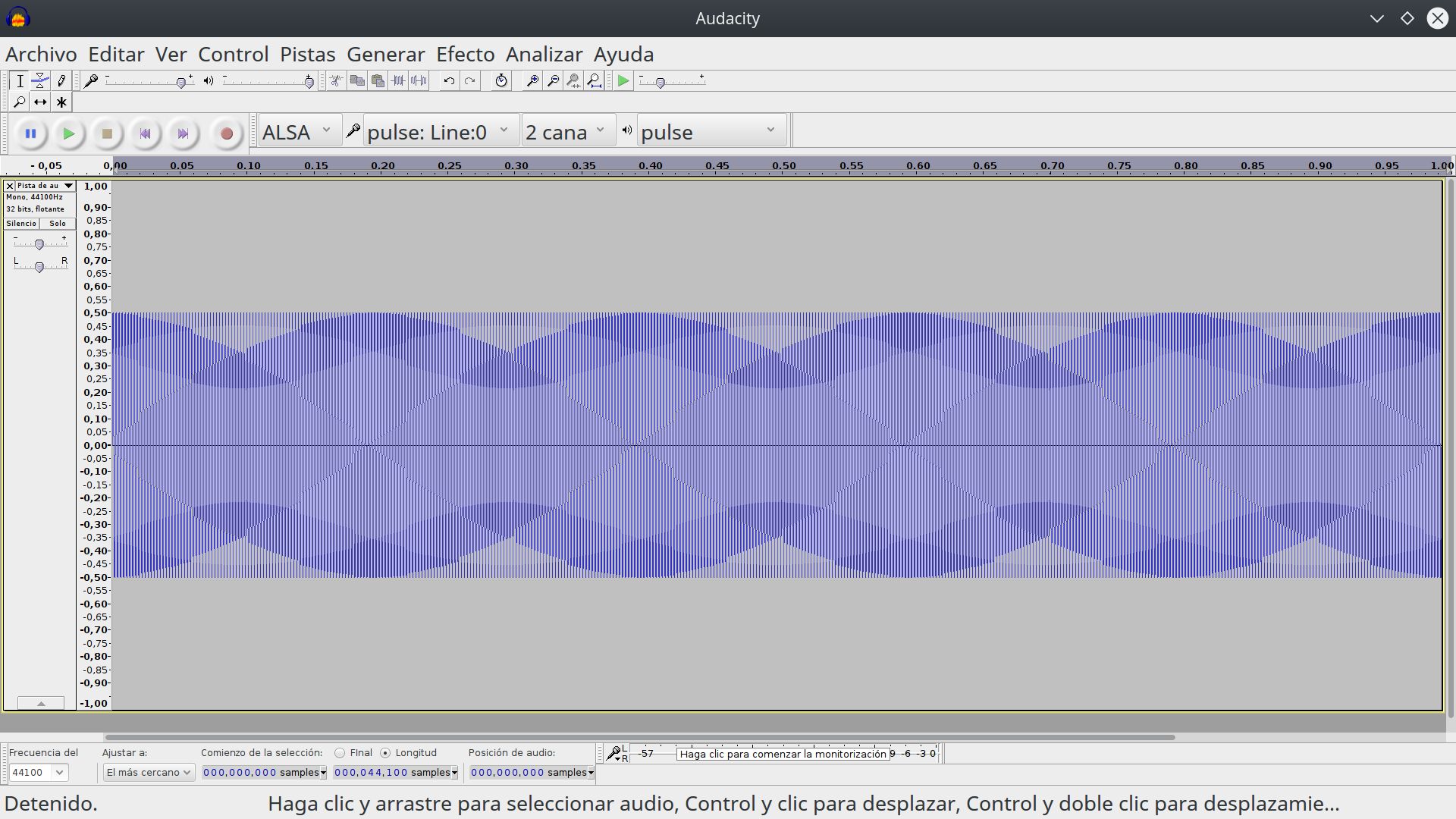Select the Draw pencil tool
The image size is (1456, 819).
[61, 81]
